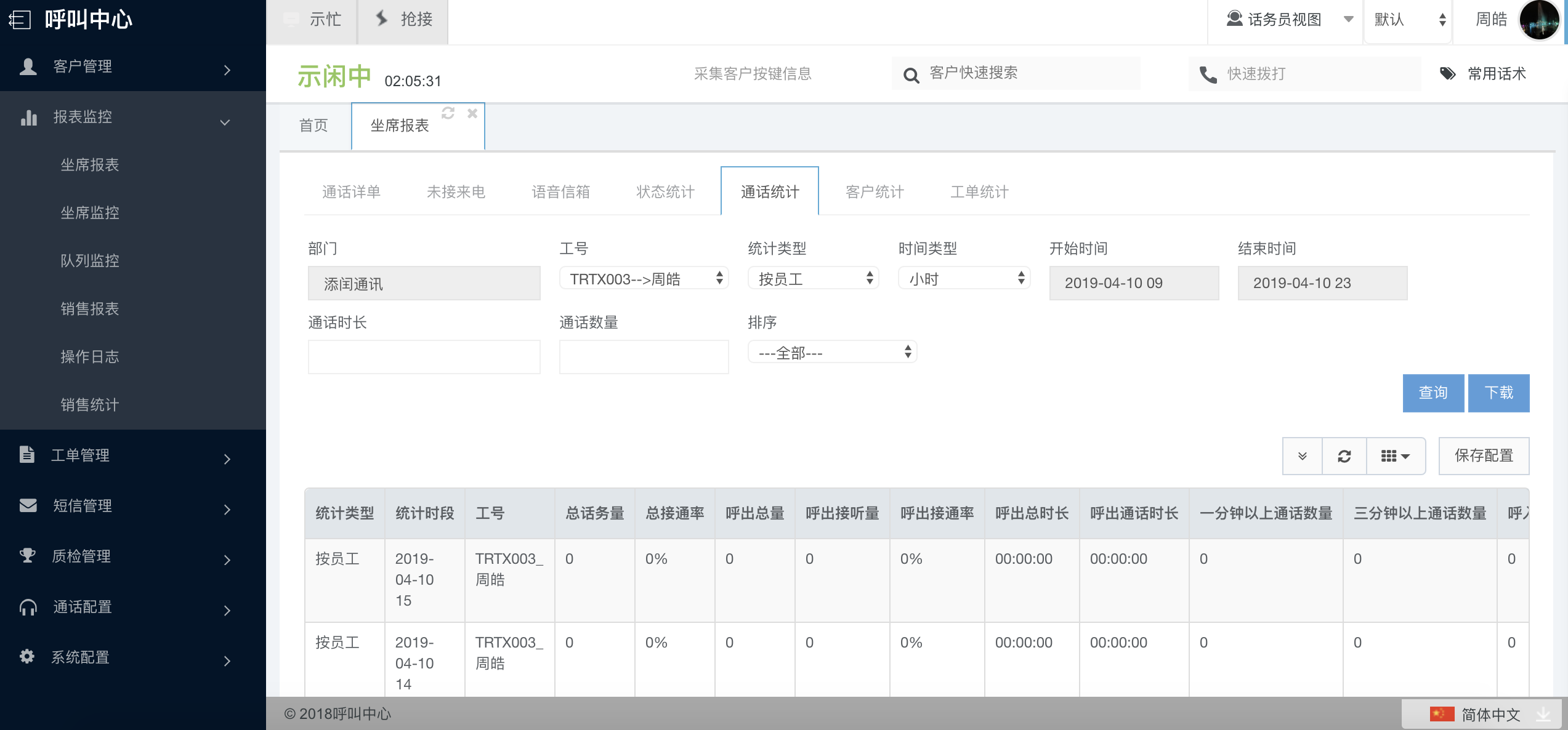Click the 抢接 lightning button

pyautogui.click(x=403, y=20)
